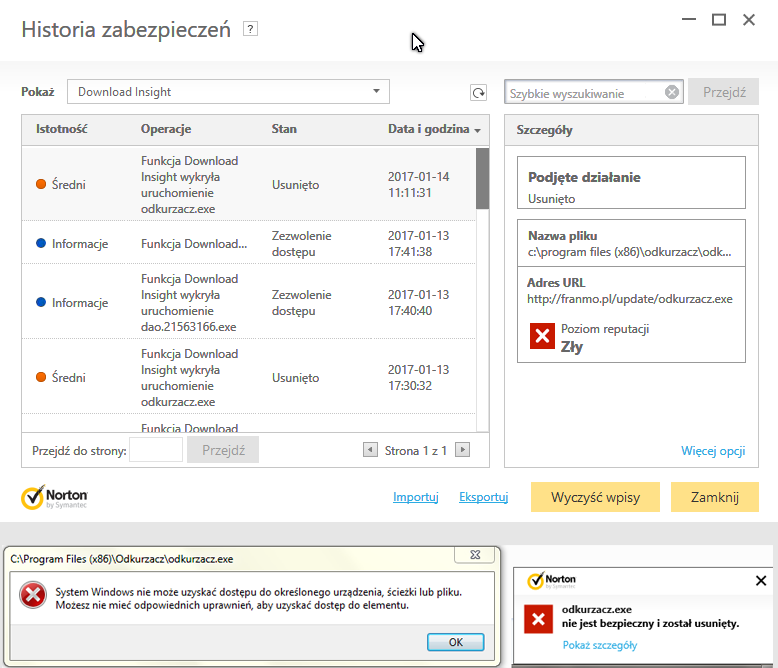Go to previous page arrow
778x668 pixels.
click(370, 450)
